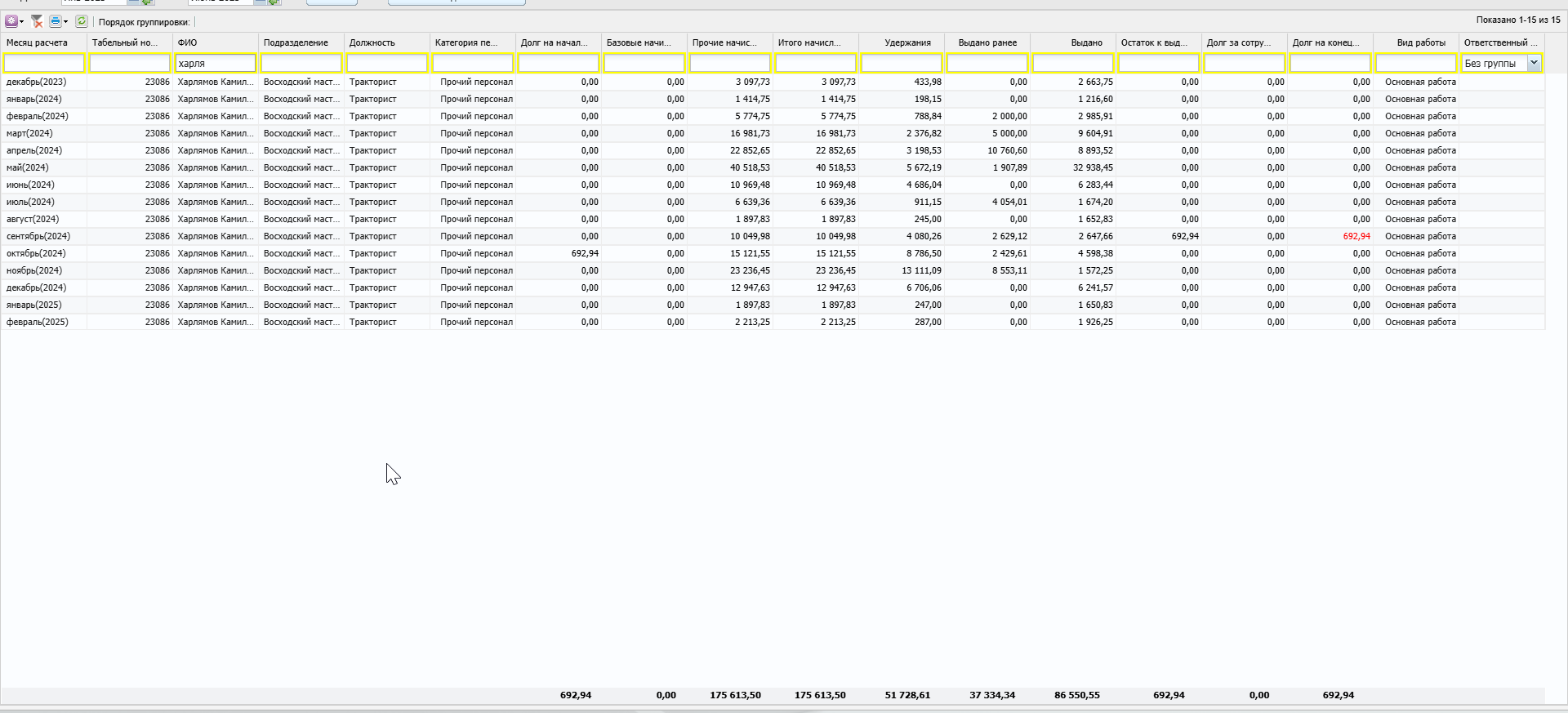Select the июль(2024) row

773,202
